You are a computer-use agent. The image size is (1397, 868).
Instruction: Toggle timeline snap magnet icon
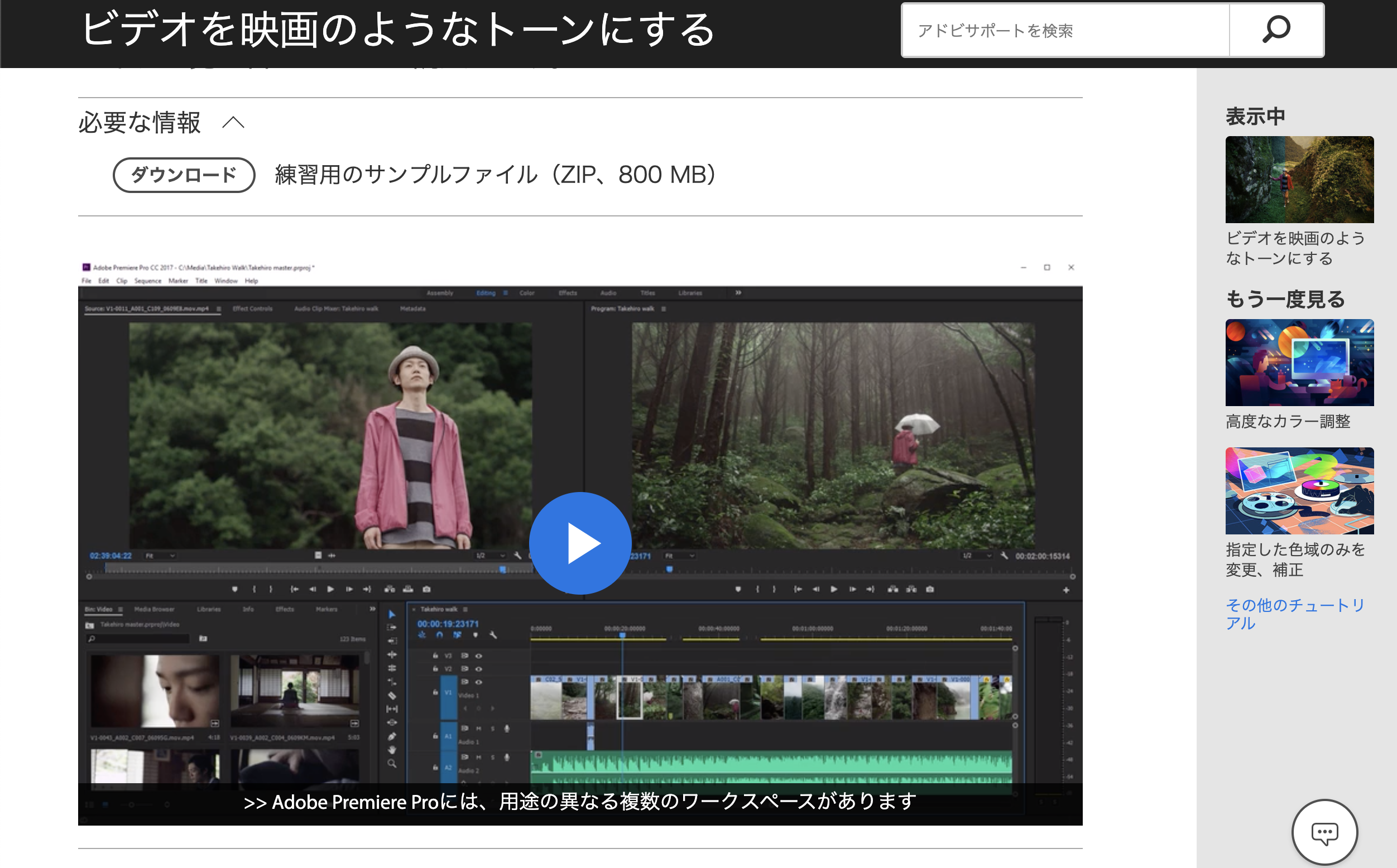[x=439, y=635]
